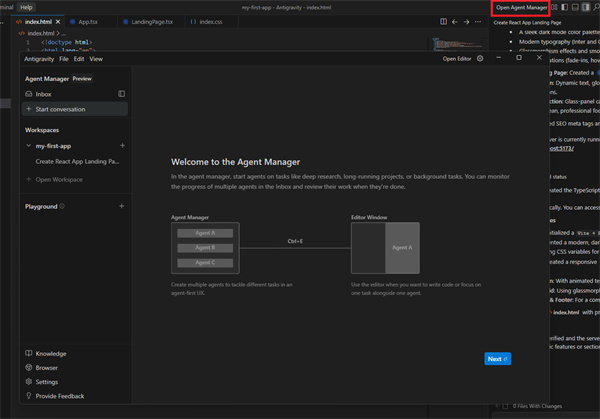Open the Help menu in editor
The height and width of the screenshot is (419, 600).
[26, 7]
